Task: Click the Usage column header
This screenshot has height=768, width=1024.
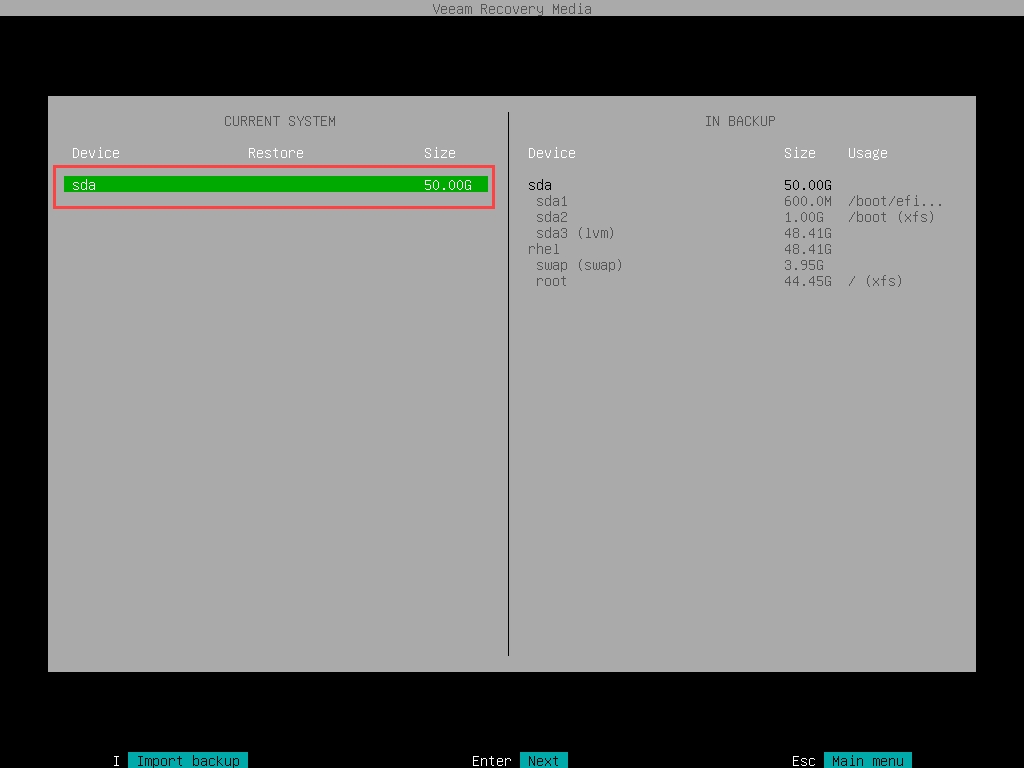Action: pos(867,153)
